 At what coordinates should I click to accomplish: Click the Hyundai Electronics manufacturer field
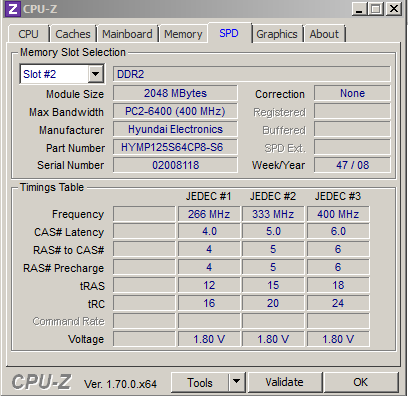175,129
